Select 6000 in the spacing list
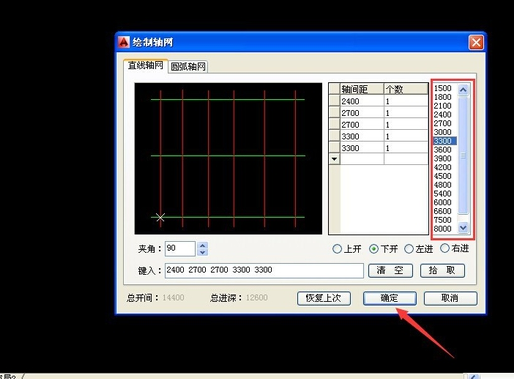Viewport: 514px width, 379px height. [442, 202]
